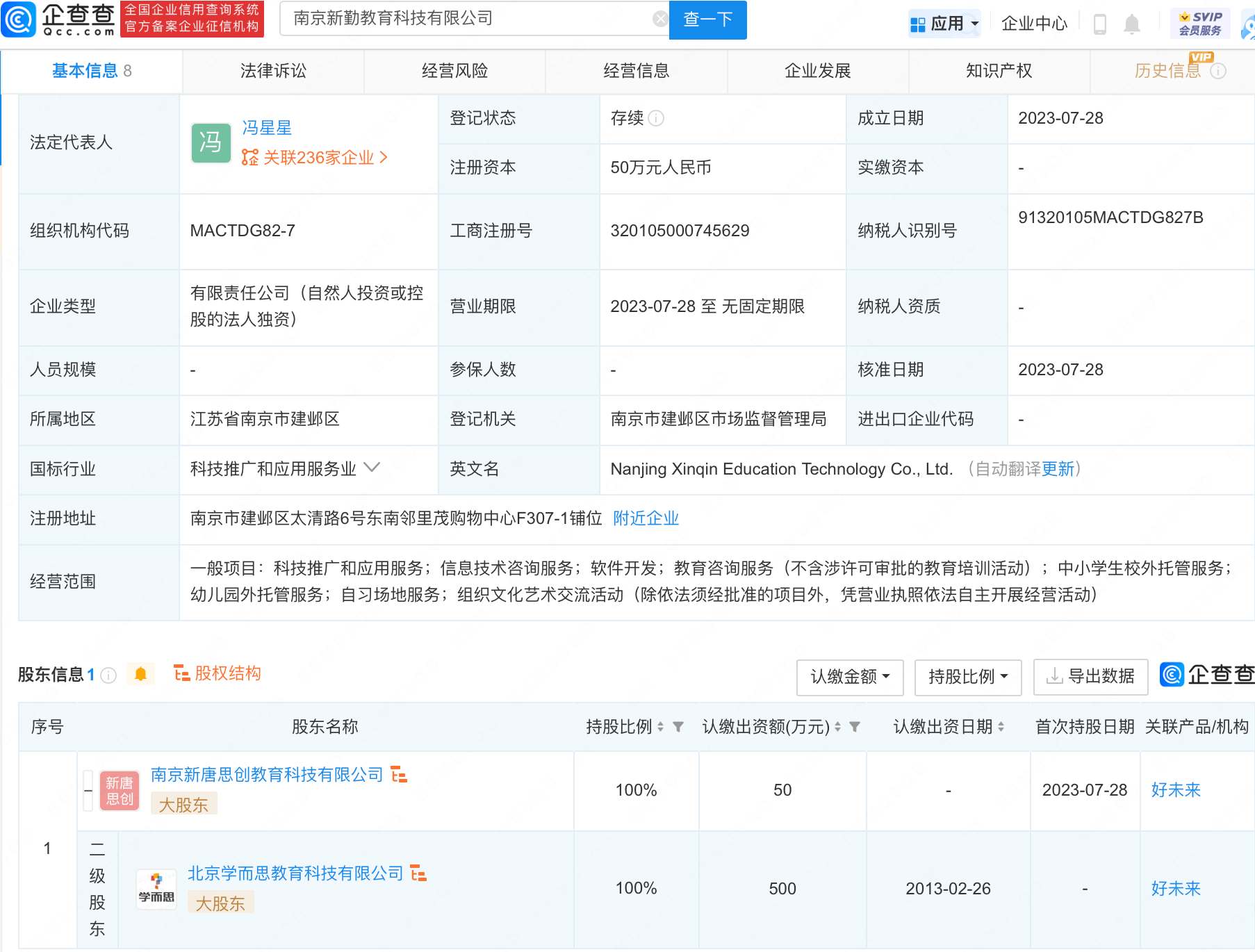Open 北京学而思教育科技有限公司 shareholder link
Viewport: 1255px width, 952px height.
pos(295,873)
